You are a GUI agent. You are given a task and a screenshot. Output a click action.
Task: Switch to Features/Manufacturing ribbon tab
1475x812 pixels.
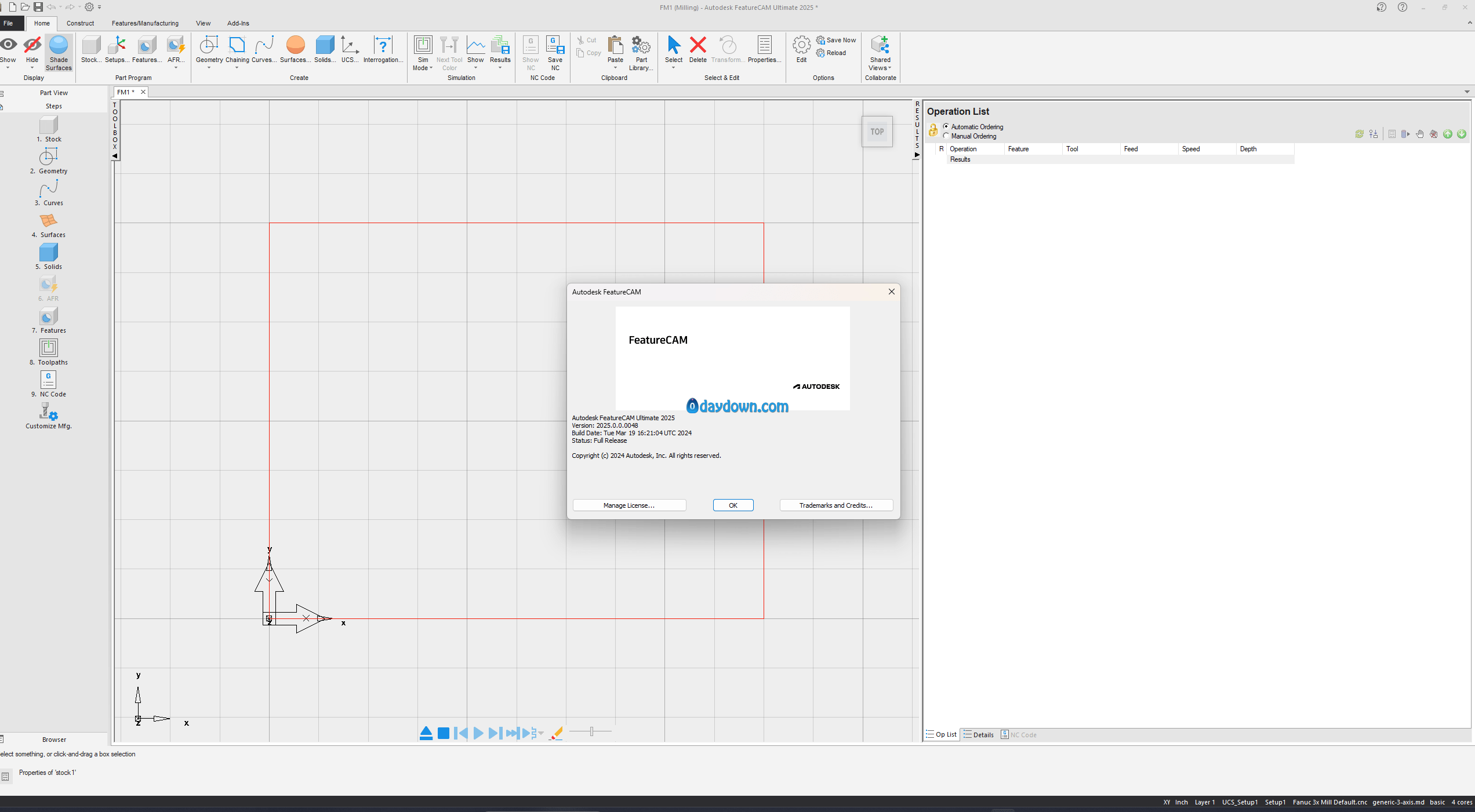tap(145, 23)
